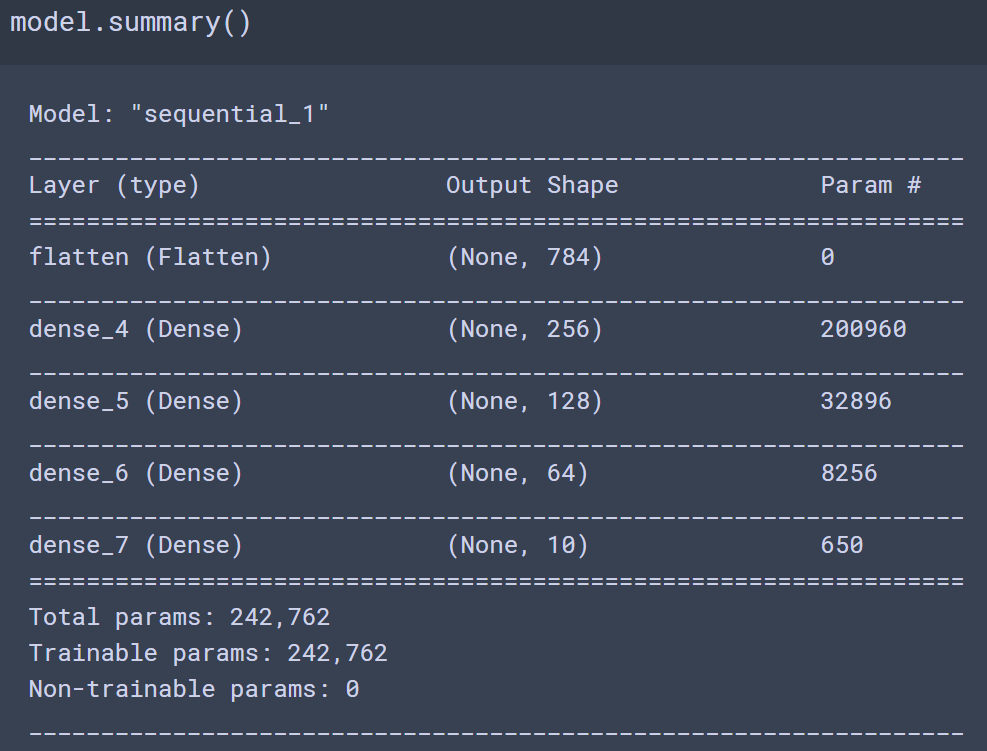Click the (None, 784) output shape
This screenshot has width=987, height=751.
click(x=524, y=257)
